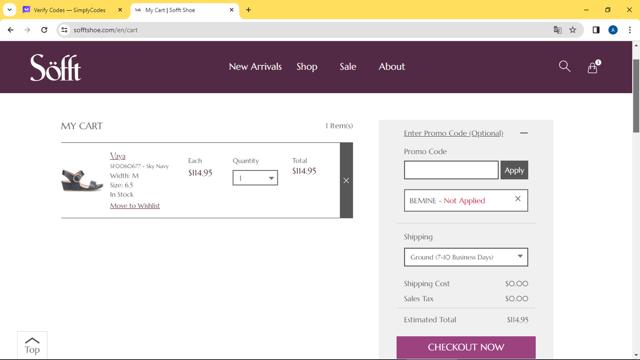This screenshot has width=640, height=360.
Task: Open the About menu
Action: [x=392, y=67]
